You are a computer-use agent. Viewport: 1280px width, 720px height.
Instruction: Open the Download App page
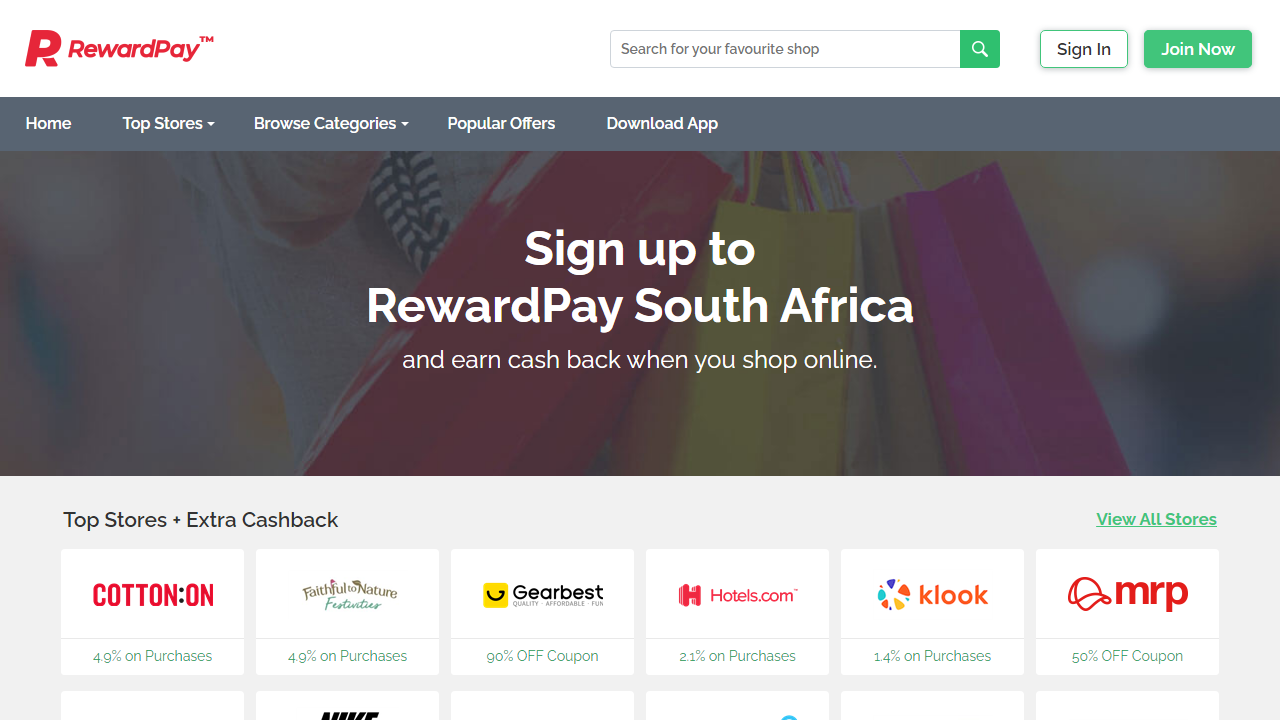[662, 123]
